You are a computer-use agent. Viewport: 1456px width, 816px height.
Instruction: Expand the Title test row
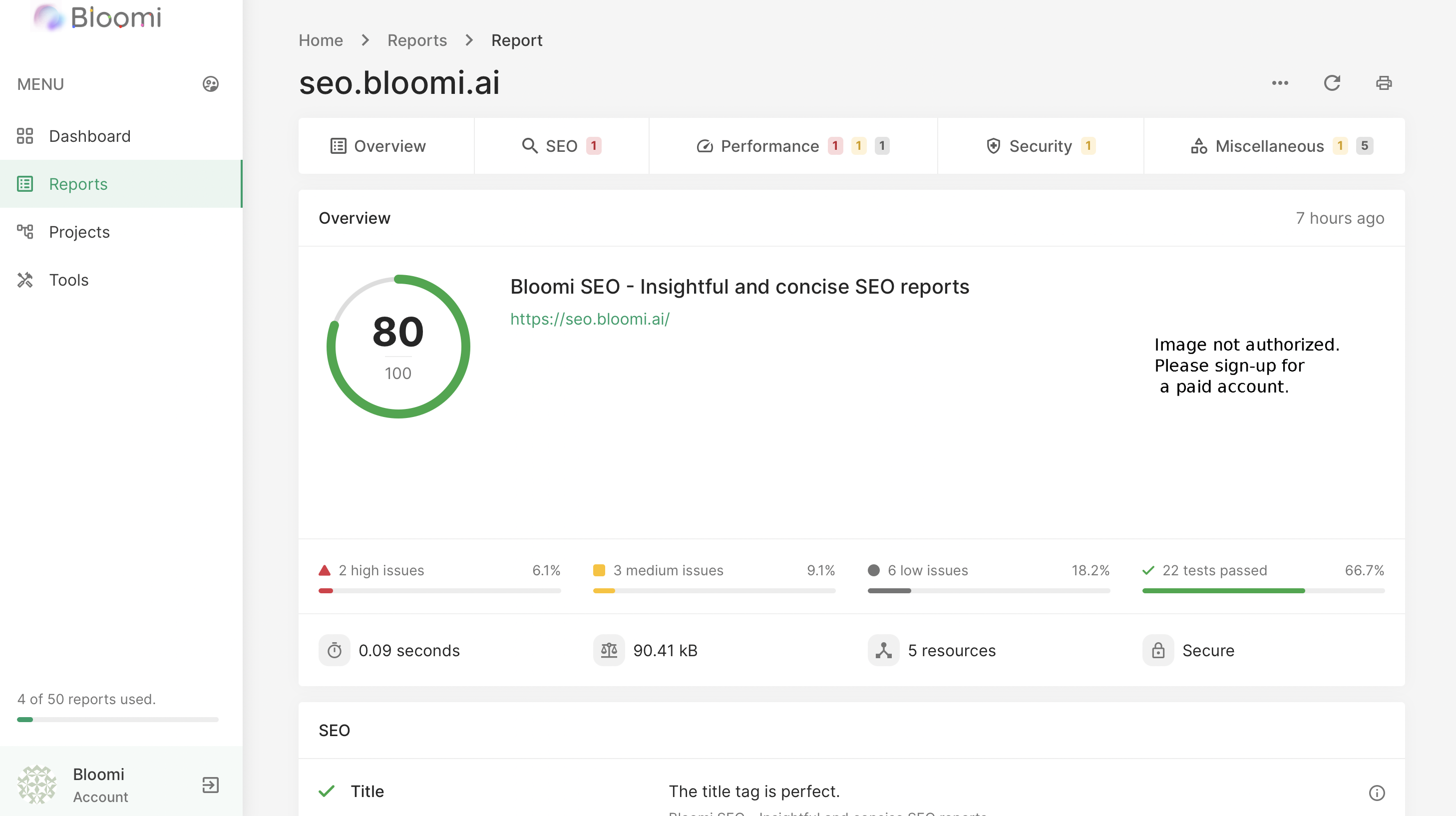click(x=851, y=791)
